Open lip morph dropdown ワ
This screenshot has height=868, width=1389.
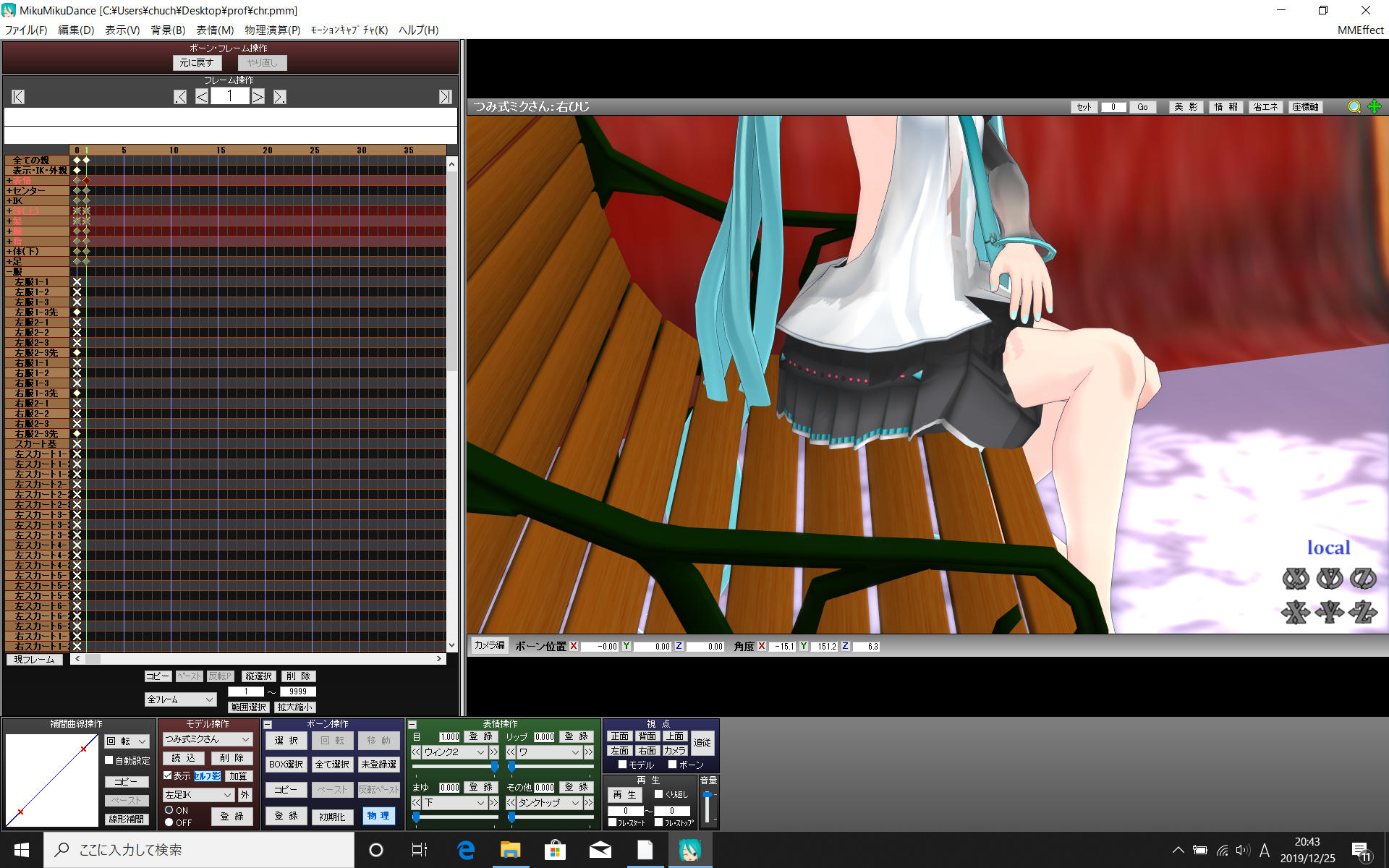click(x=549, y=752)
